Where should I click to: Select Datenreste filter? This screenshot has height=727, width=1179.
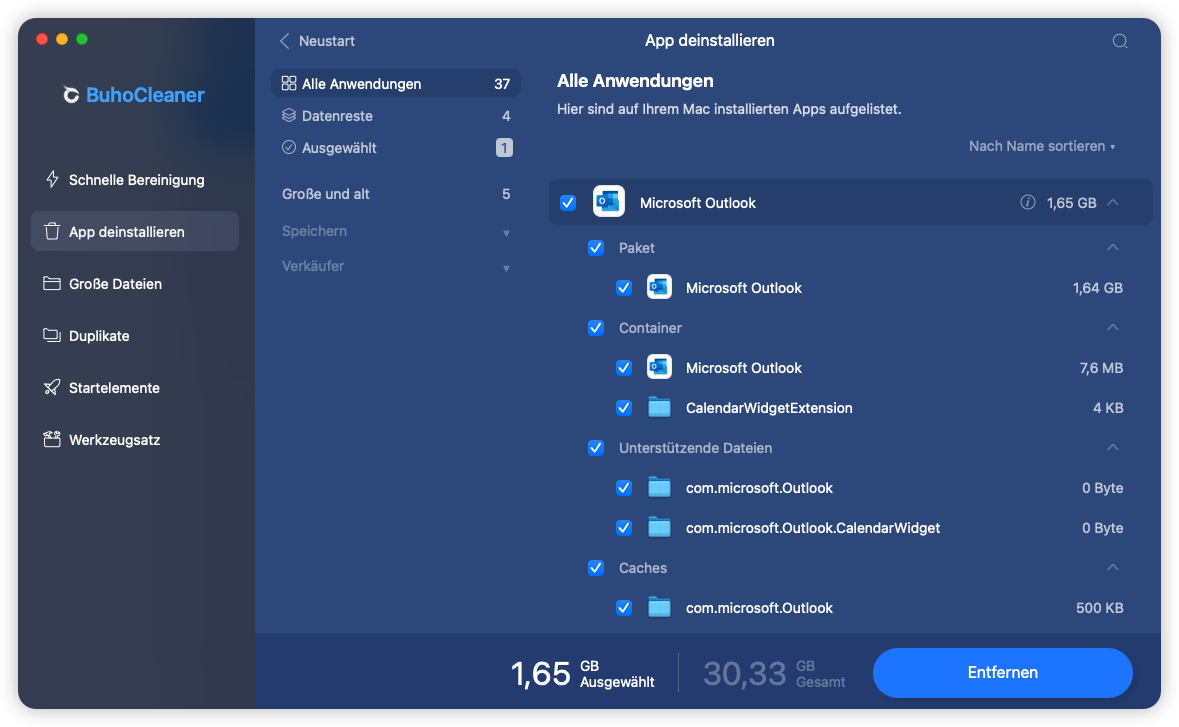point(396,116)
